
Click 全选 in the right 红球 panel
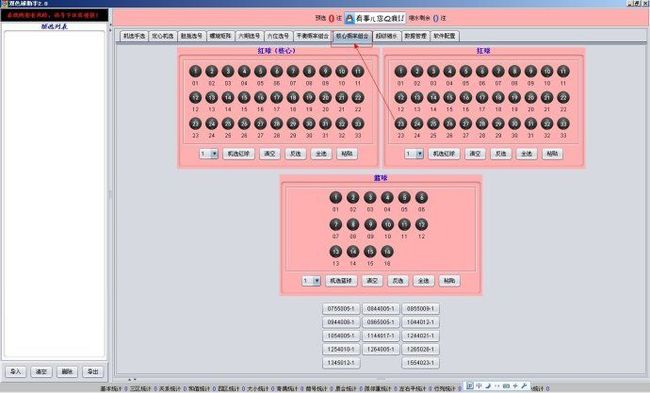pos(526,154)
